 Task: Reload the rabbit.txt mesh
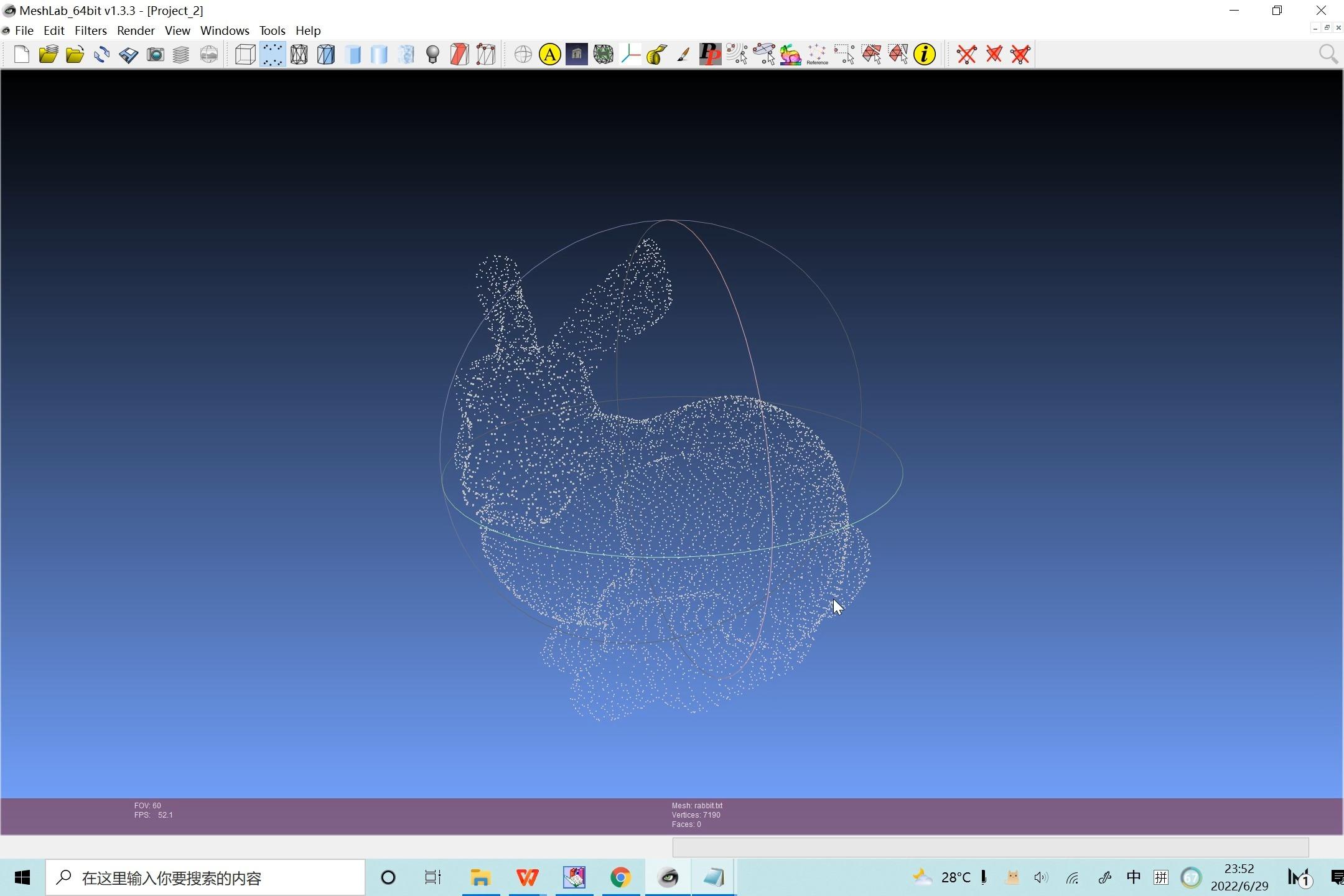[101, 54]
